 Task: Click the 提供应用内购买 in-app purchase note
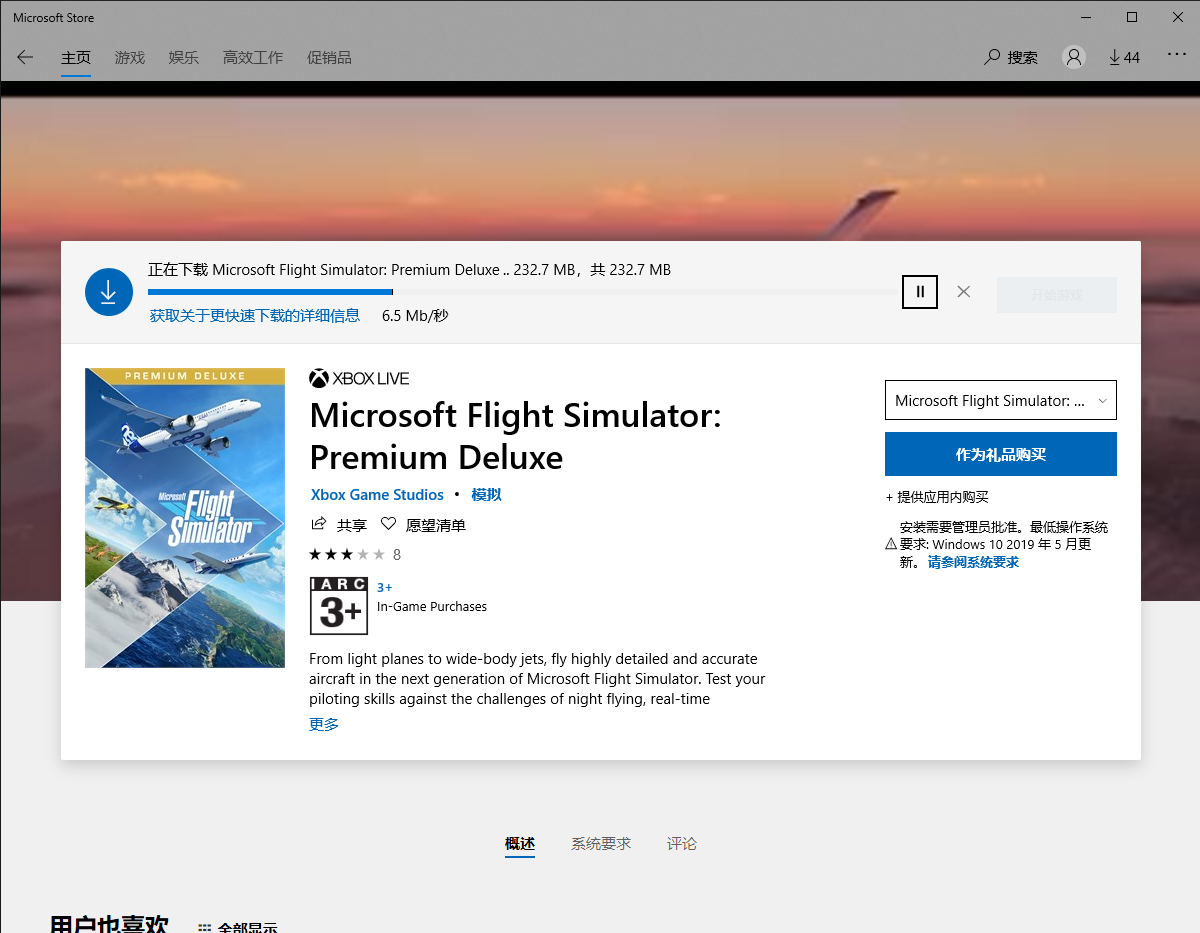[x=937, y=497]
